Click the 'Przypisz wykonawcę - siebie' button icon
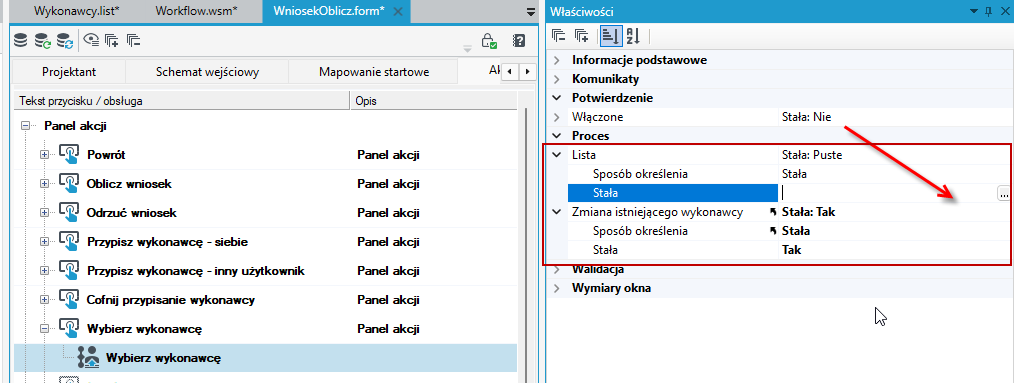The height and width of the screenshot is (383, 1014). 68,242
